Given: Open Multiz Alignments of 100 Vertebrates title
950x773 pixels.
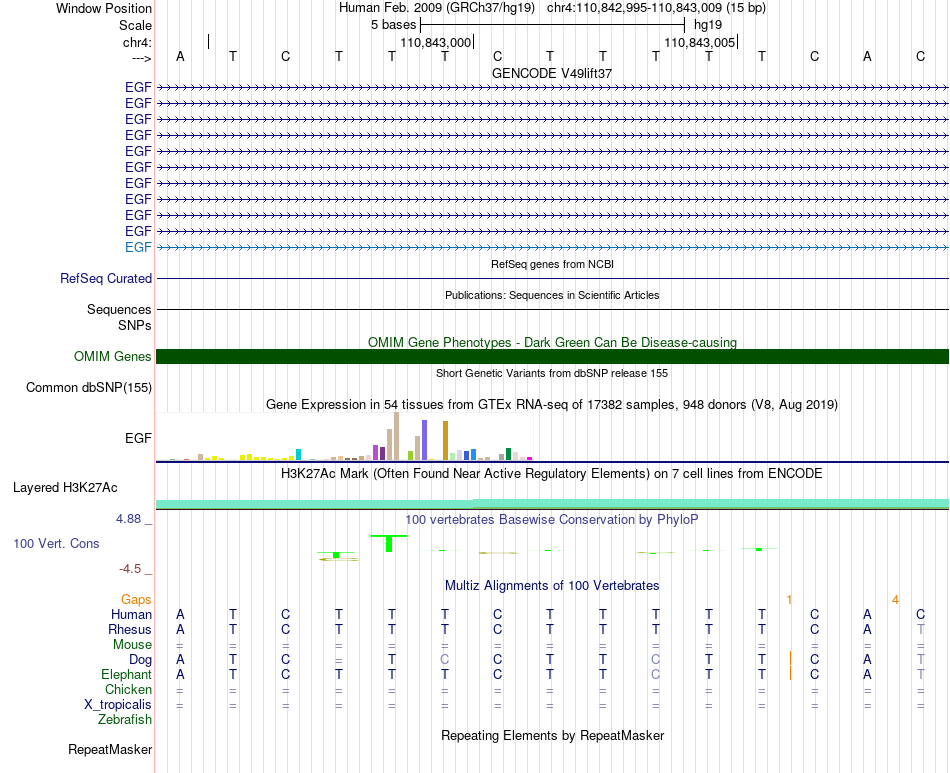Looking at the screenshot, I should (552, 586).
